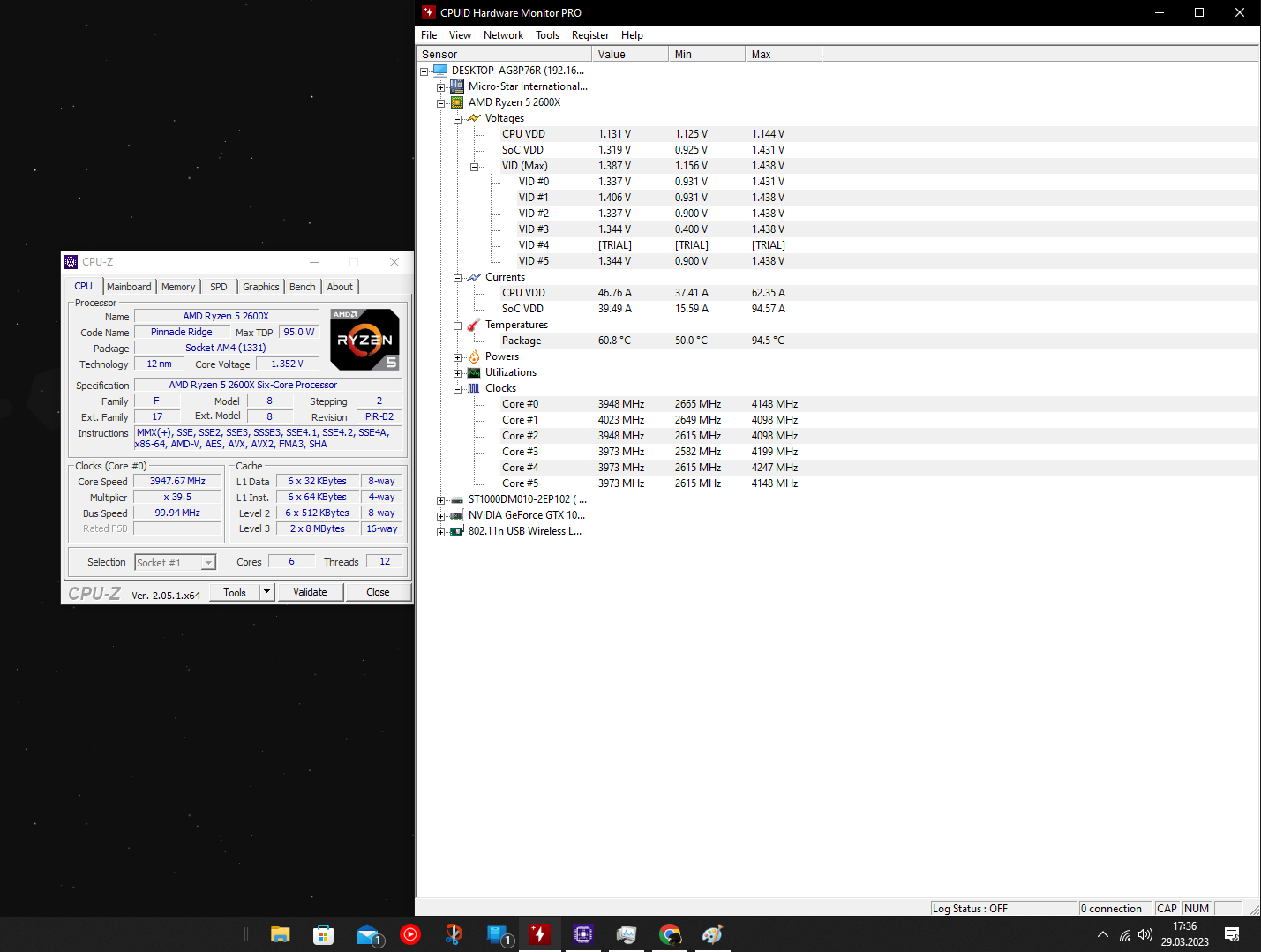This screenshot has width=1261, height=952.
Task: Click the CPU-Z window title bar icon
Action: coord(71,262)
